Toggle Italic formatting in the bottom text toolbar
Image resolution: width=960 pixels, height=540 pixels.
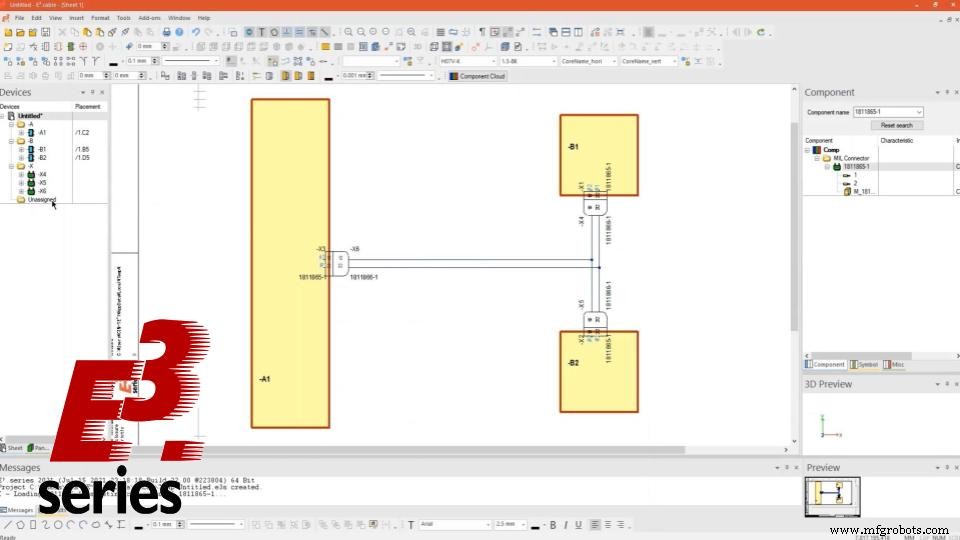565,525
